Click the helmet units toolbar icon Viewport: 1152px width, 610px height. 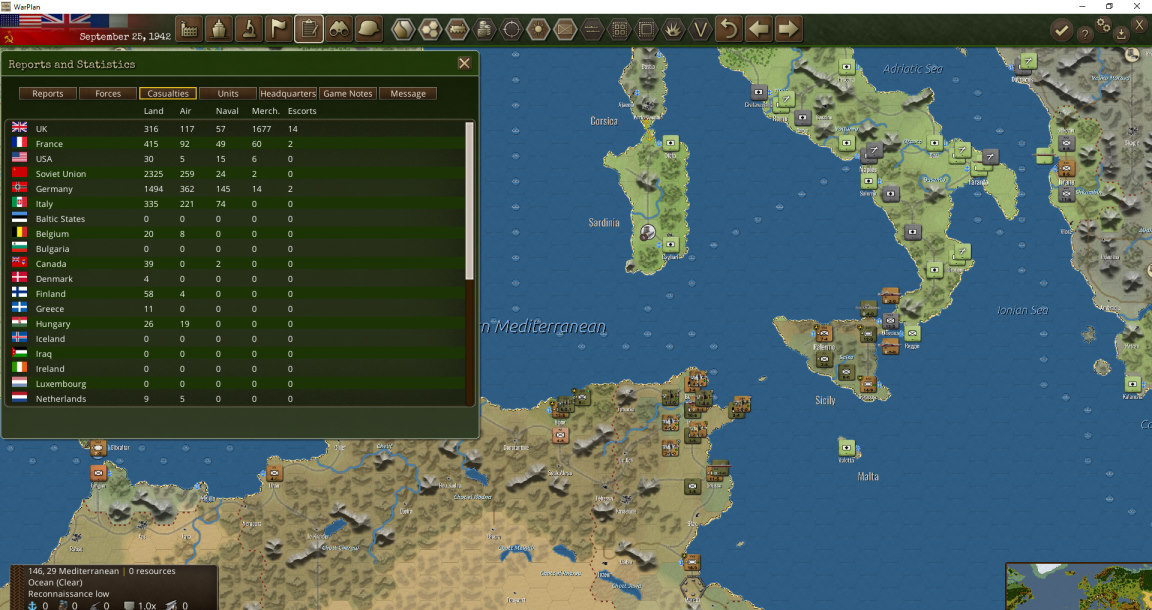click(x=369, y=29)
